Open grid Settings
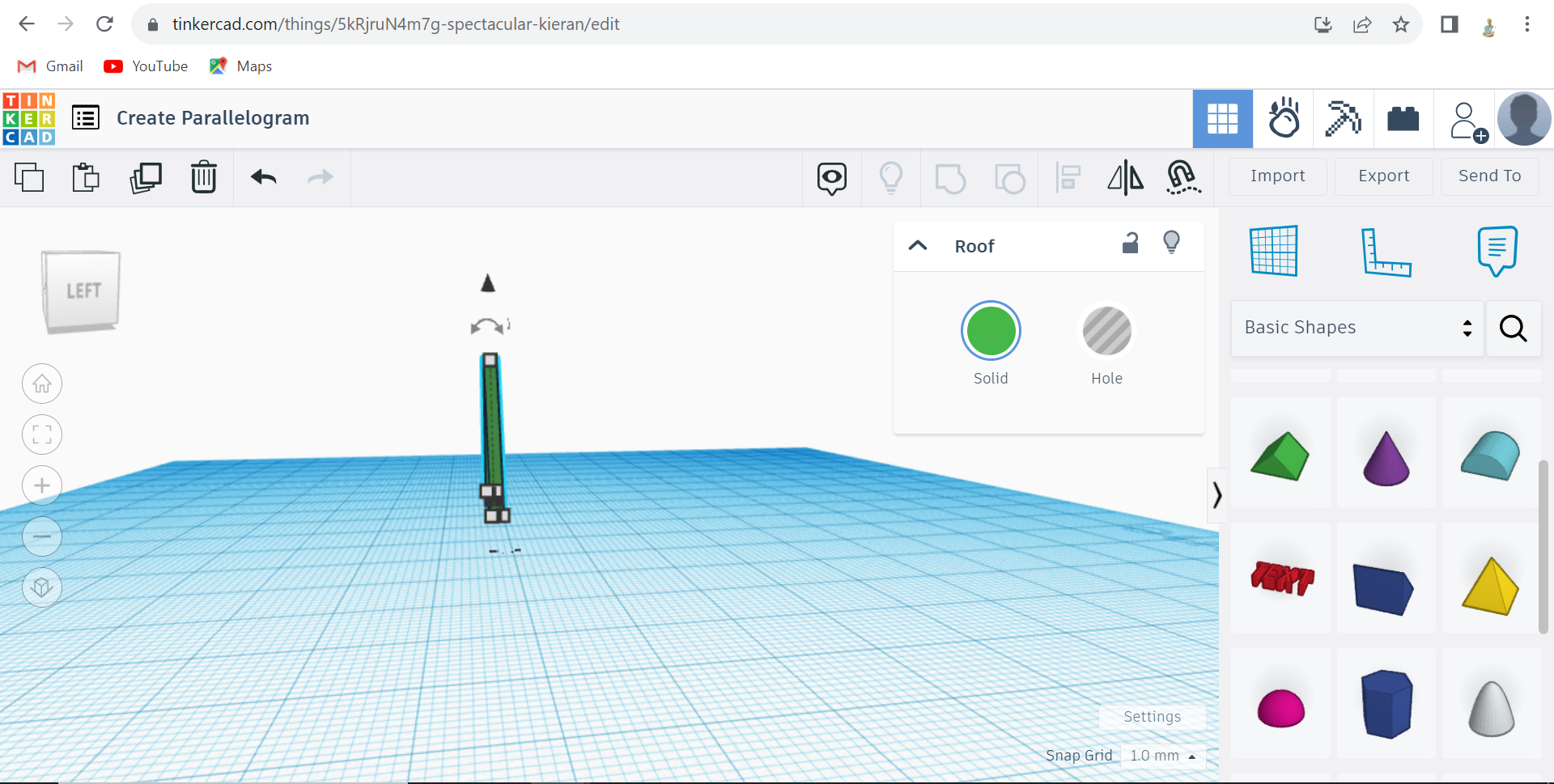Viewport: 1554px width, 784px height. (x=1152, y=717)
